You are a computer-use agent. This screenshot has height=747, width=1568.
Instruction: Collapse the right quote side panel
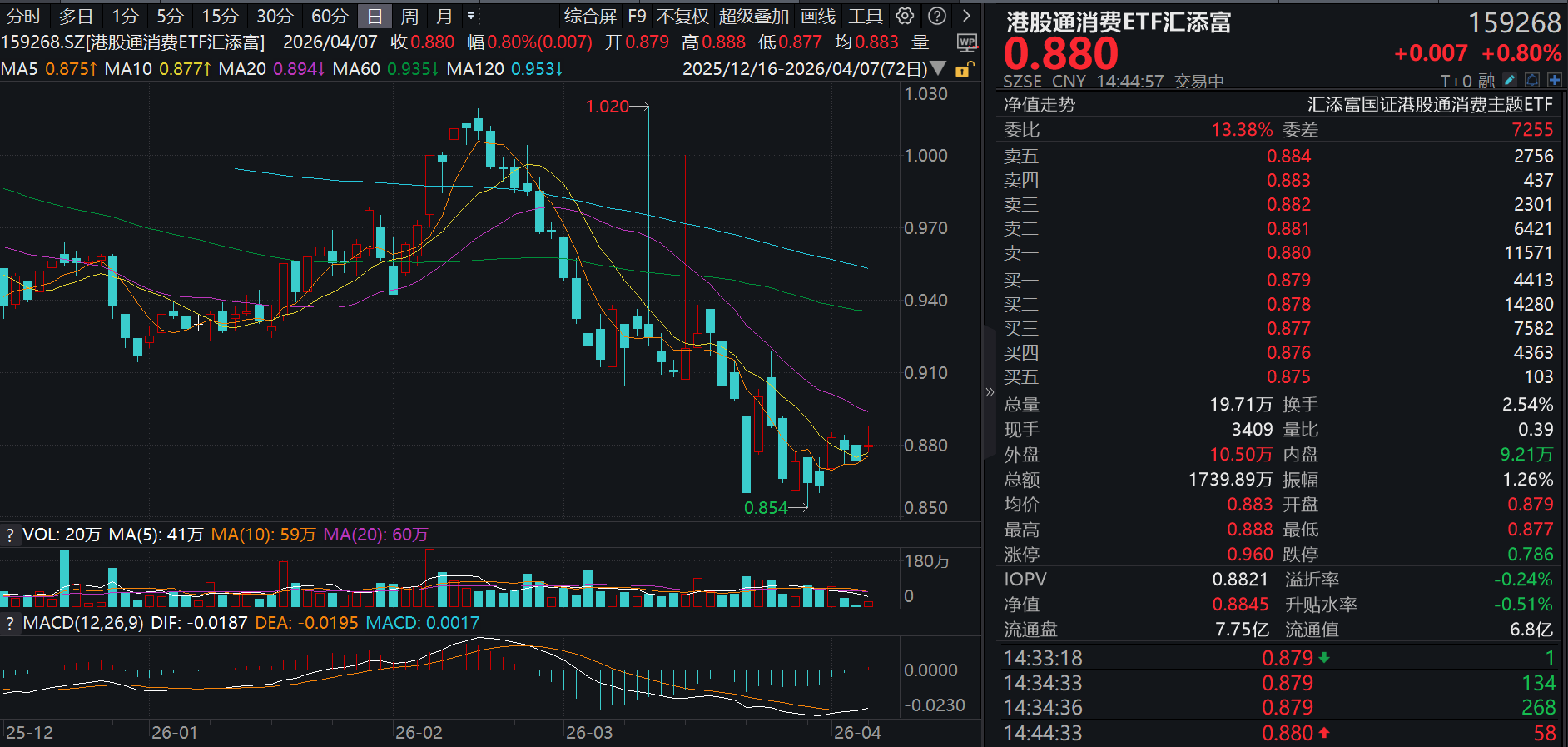click(990, 391)
